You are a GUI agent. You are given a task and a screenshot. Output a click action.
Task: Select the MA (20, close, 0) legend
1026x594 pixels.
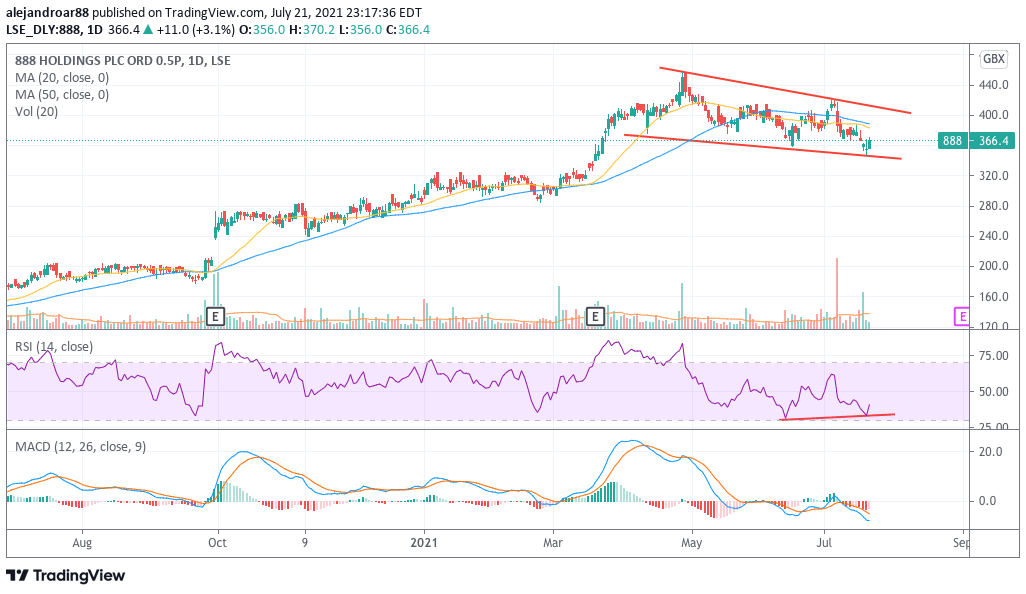62,78
